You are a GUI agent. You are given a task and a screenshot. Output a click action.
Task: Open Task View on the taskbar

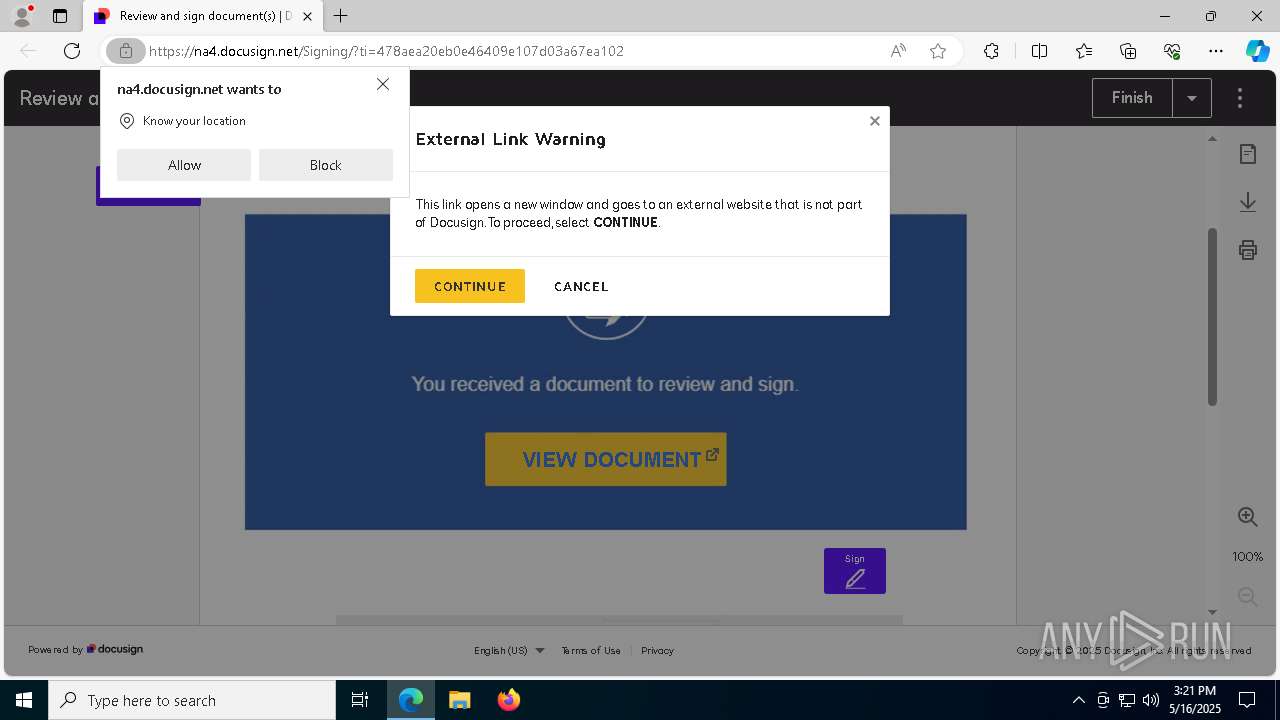[x=360, y=700]
